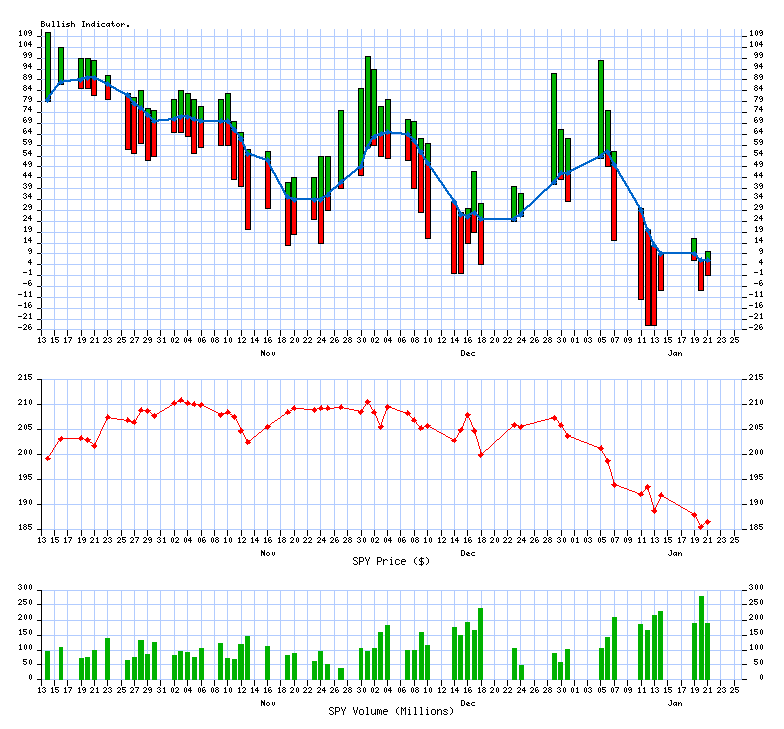The width and height of the screenshot is (784, 729).
Task: Click the first SPY price data point at far left
Action: [48, 458]
